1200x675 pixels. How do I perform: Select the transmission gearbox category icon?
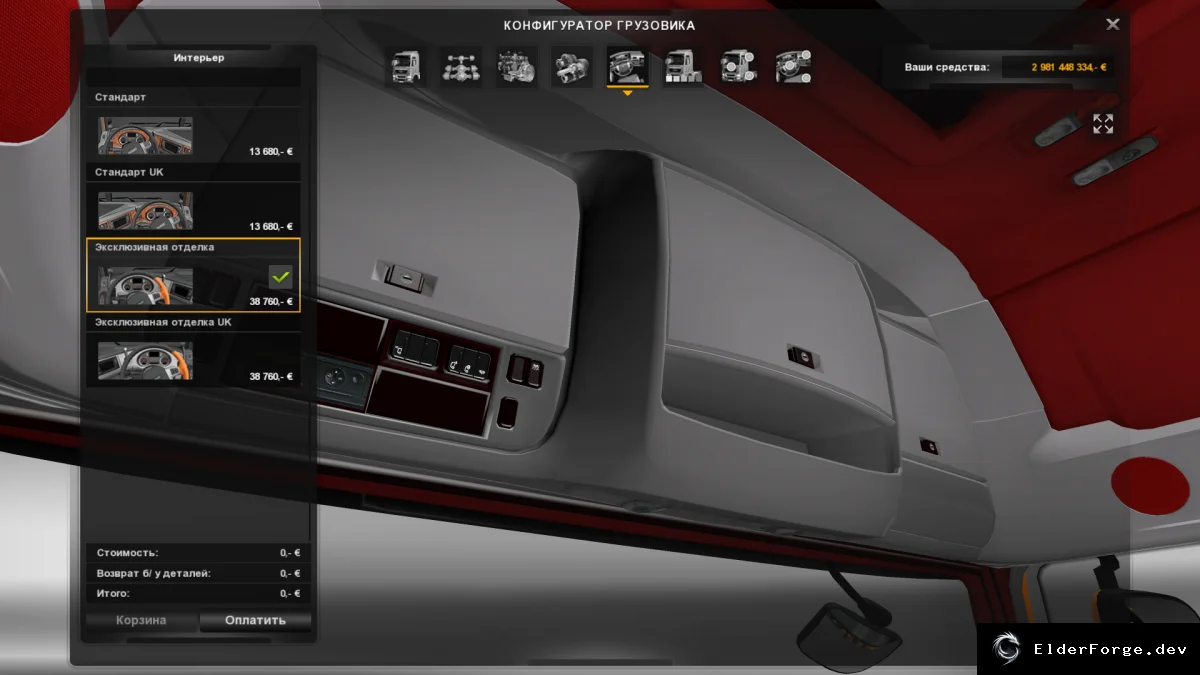point(572,67)
